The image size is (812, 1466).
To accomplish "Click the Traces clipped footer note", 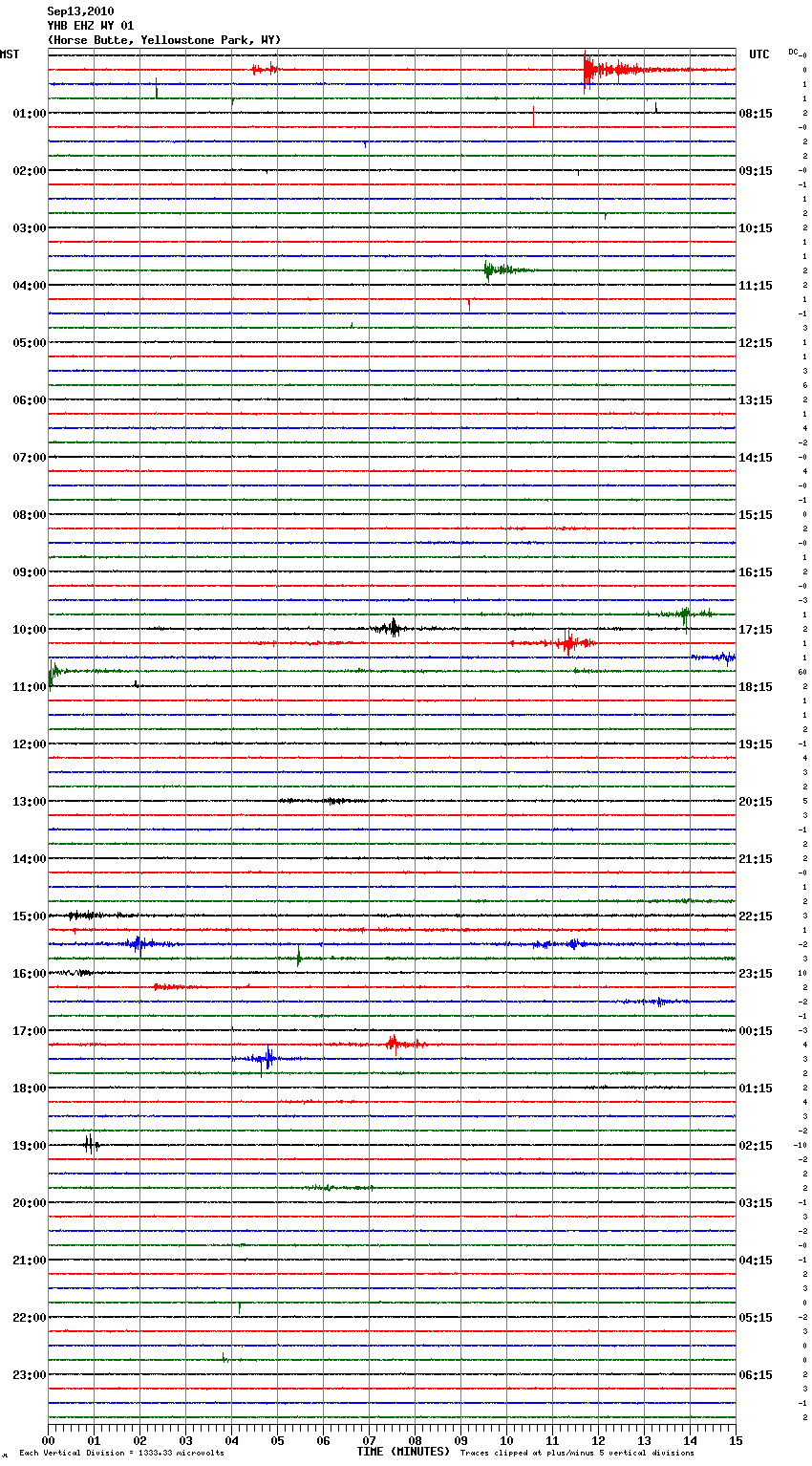I will (x=577, y=1454).
